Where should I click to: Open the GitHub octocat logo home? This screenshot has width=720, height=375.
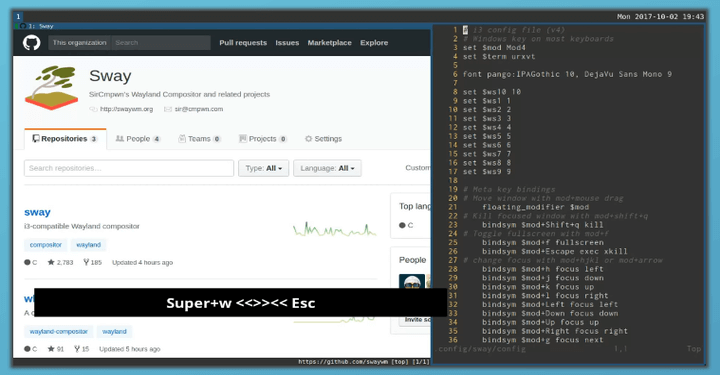32,43
